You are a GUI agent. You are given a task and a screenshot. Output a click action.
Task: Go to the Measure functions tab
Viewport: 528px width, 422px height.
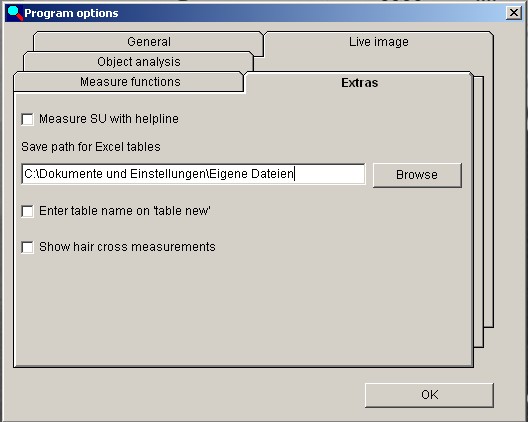(130, 82)
